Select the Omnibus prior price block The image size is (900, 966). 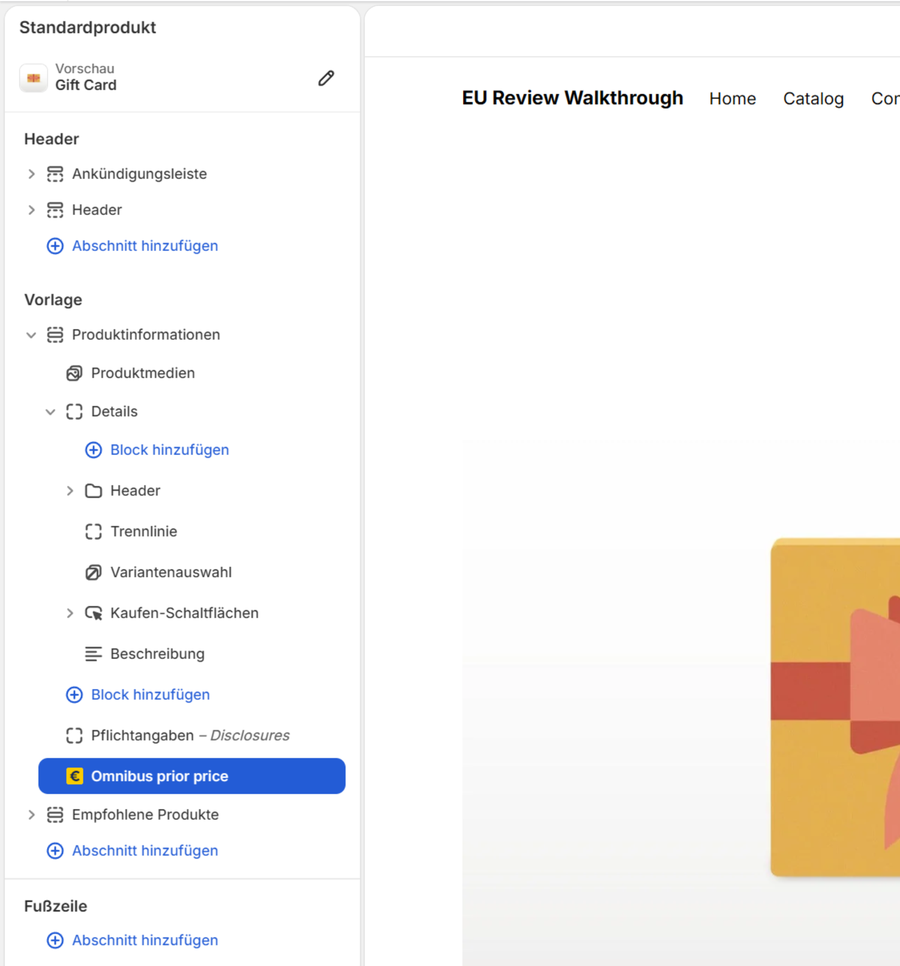[192, 776]
